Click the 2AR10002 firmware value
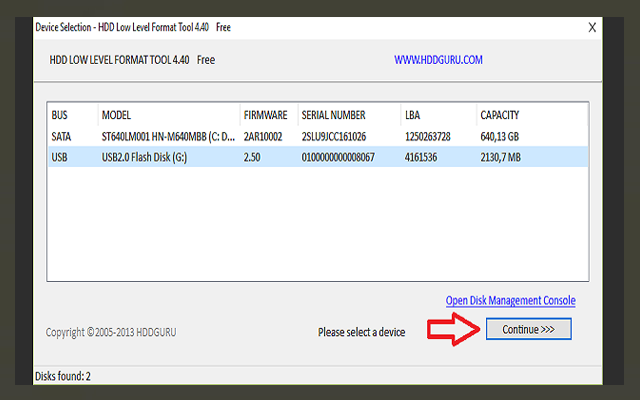 265,136
